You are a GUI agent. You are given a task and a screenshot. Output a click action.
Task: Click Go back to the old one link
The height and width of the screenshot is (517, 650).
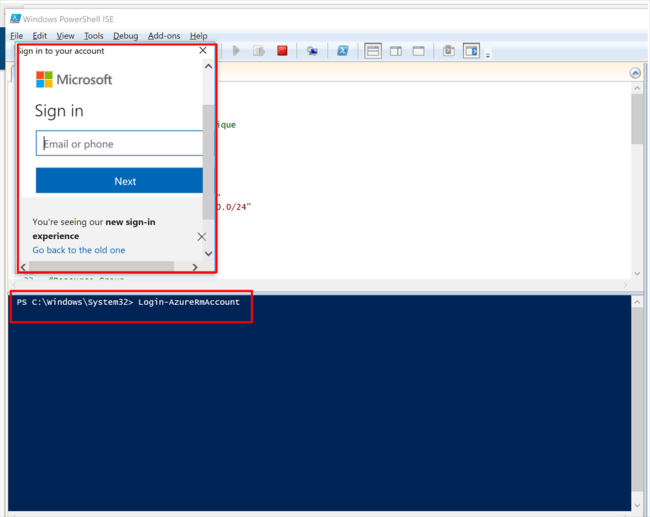pyautogui.click(x=79, y=250)
